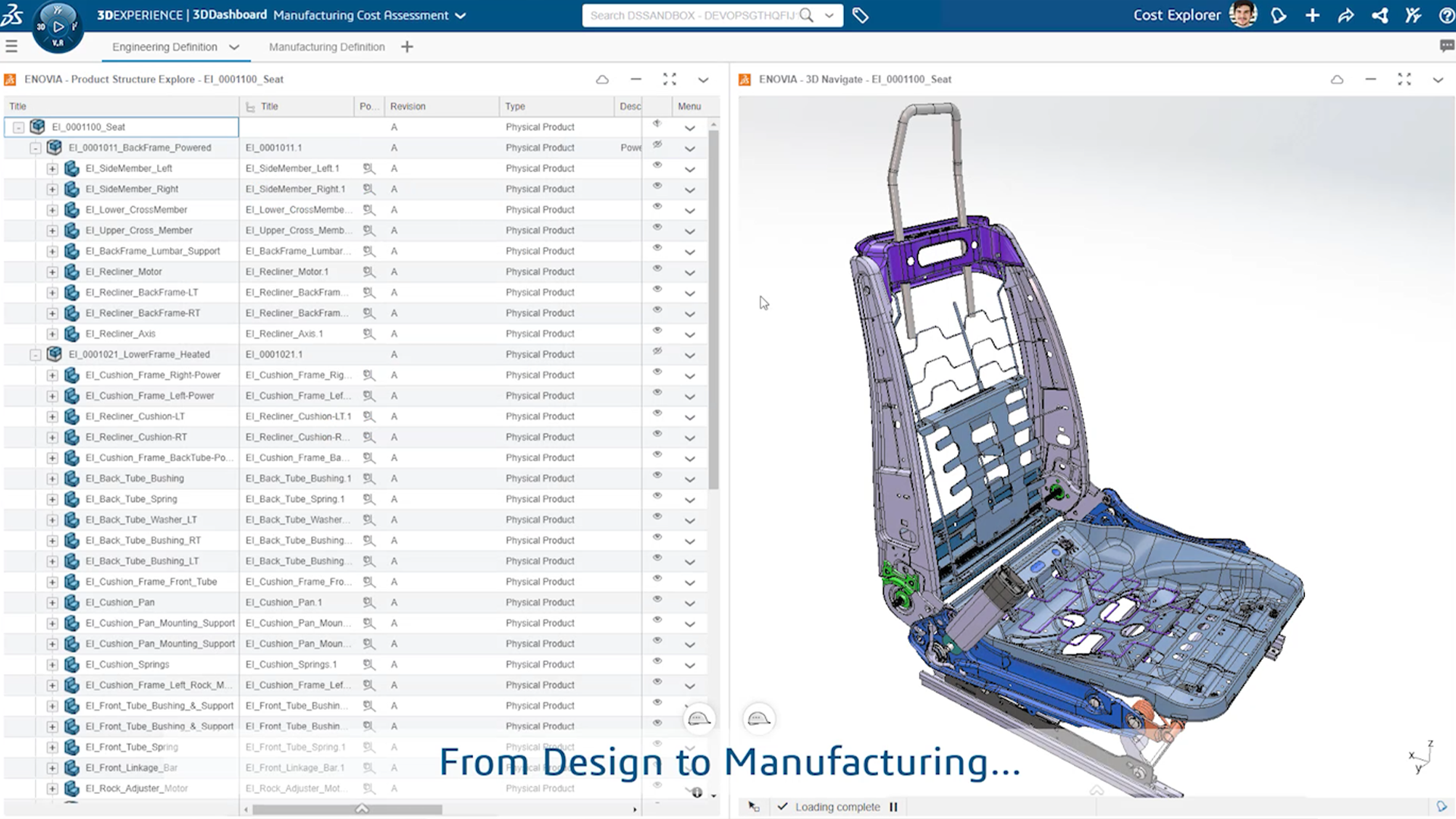Expand the EI_Recliner_Axis tree node

52,334
